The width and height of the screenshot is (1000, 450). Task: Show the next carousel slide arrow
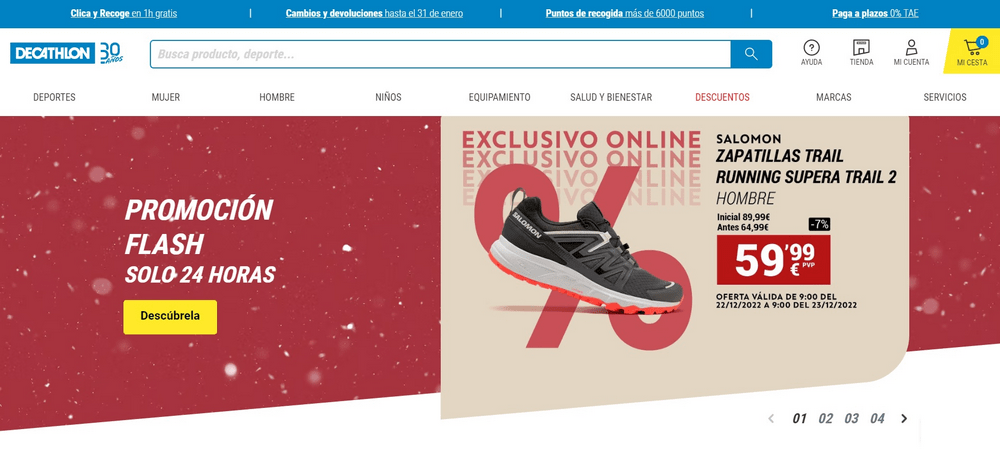904,419
